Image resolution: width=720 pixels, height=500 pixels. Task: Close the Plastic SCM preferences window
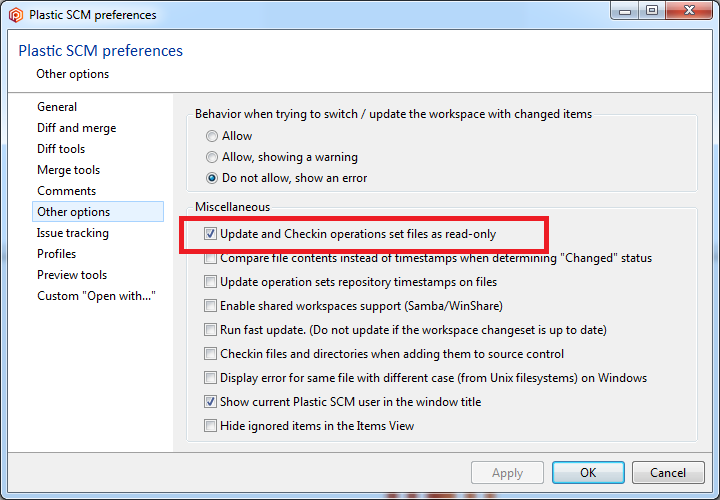tap(688, 11)
